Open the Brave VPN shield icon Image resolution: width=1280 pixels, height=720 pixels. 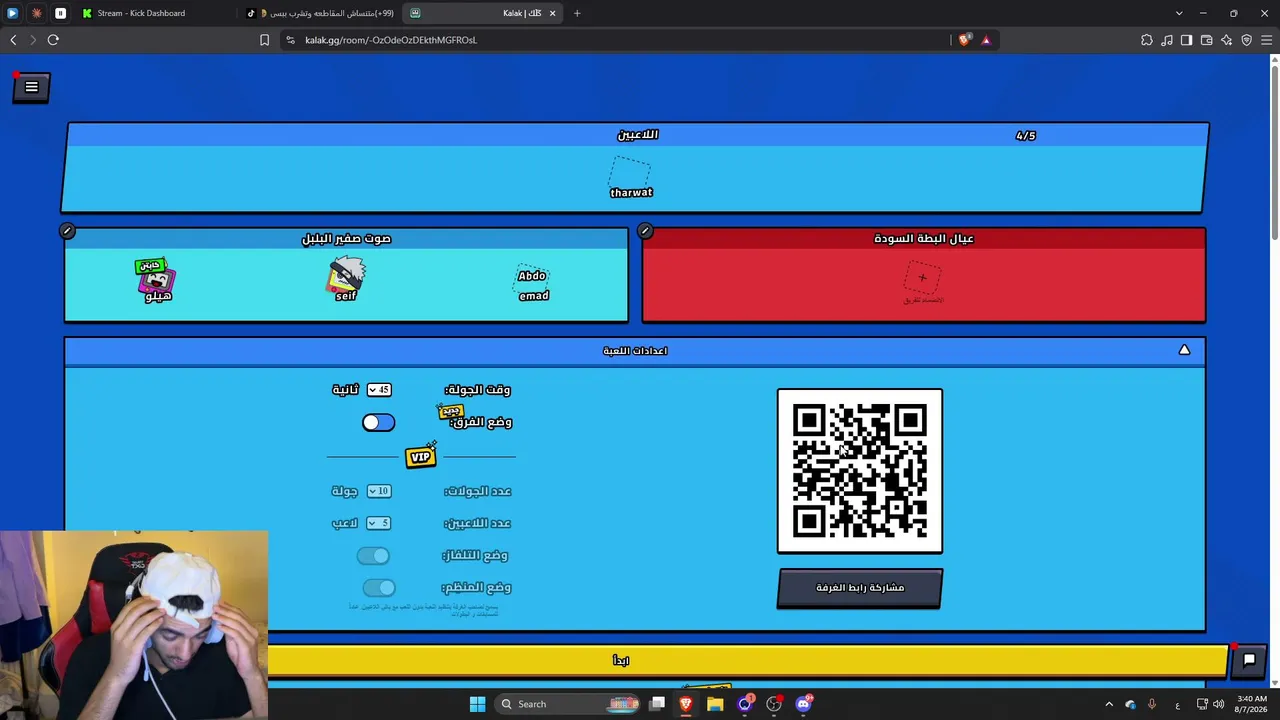(1247, 40)
